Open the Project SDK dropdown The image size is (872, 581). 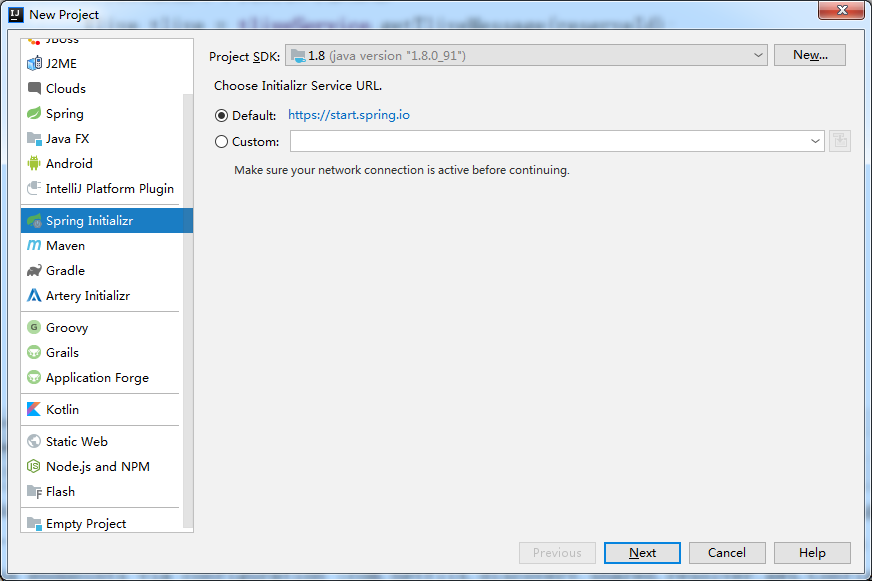526,56
